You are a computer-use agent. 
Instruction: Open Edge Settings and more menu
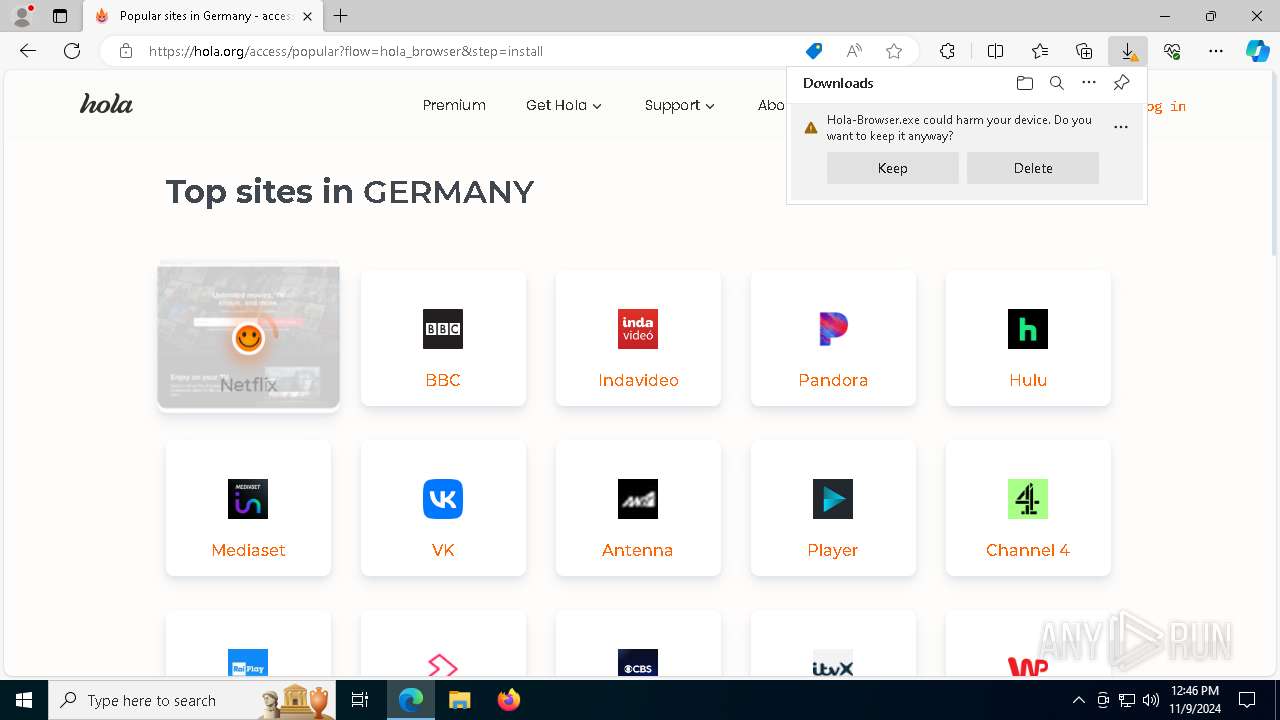1216,51
